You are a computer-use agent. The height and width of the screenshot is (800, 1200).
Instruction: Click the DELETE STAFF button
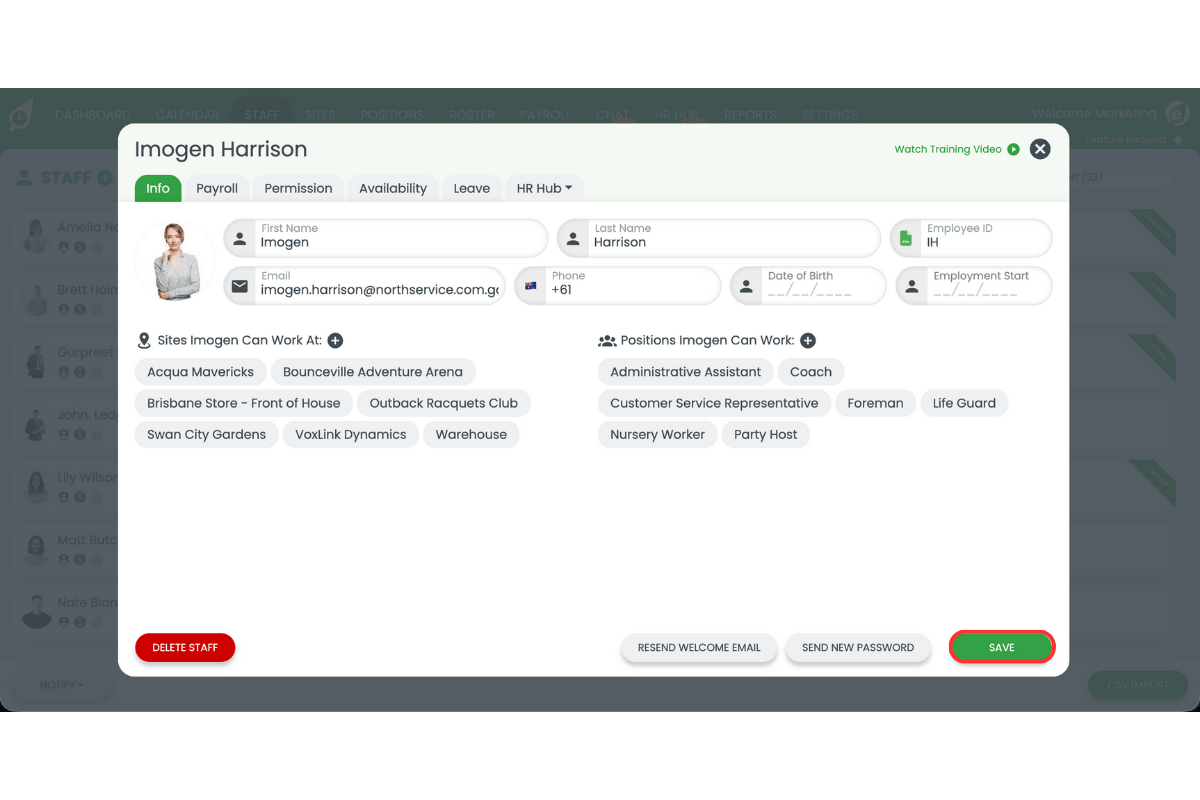(x=185, y=647)
